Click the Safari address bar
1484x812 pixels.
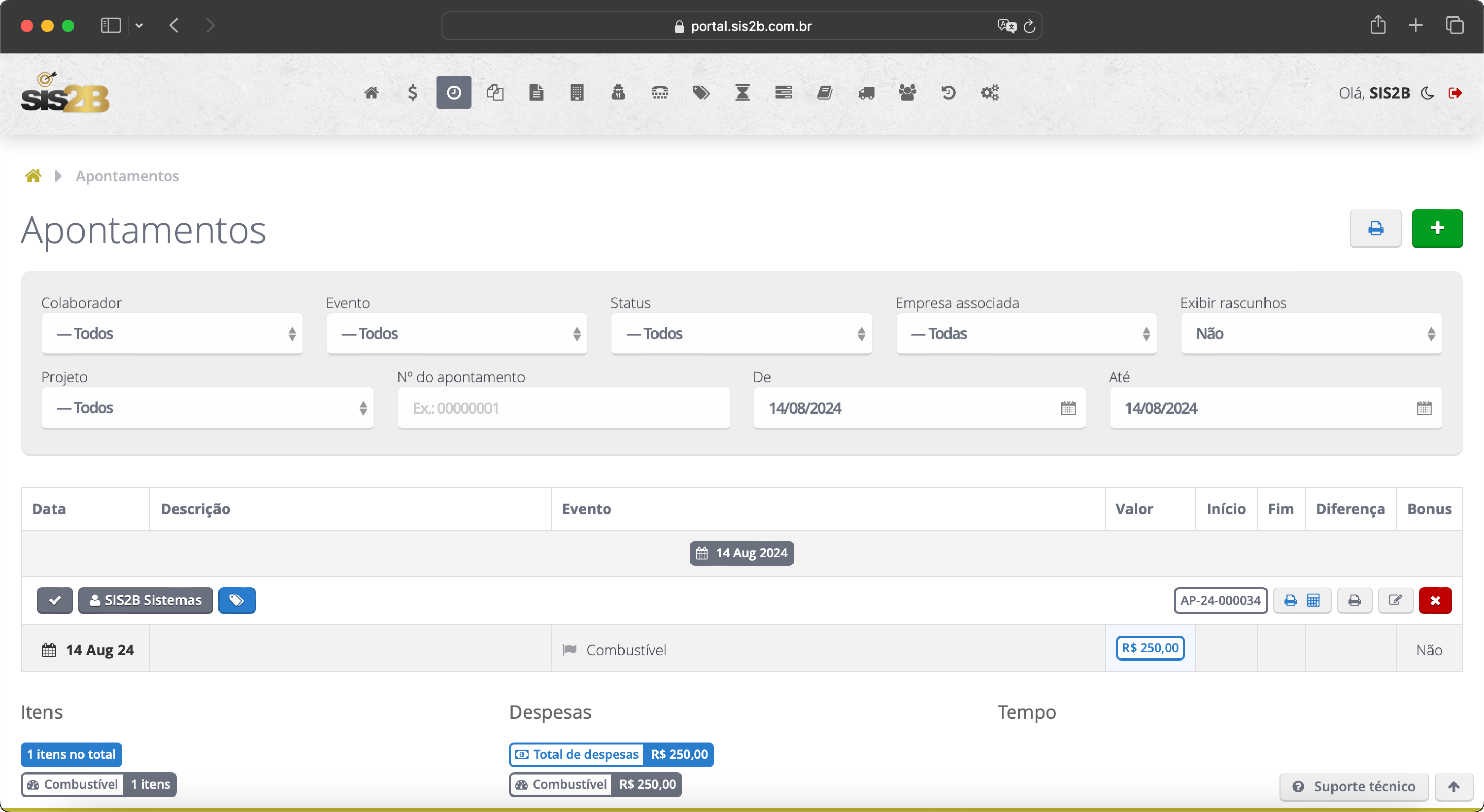point(741,26)
